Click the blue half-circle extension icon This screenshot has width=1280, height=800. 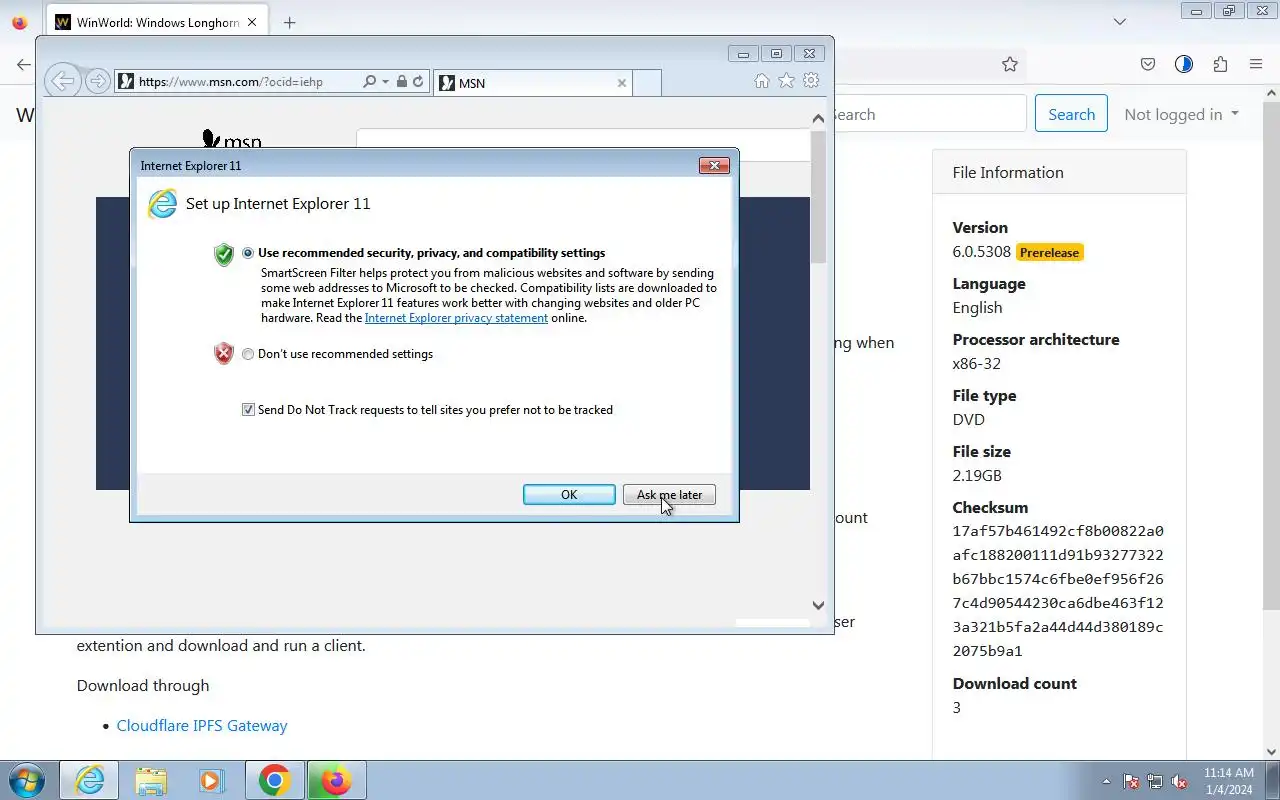pos(1184,64)
